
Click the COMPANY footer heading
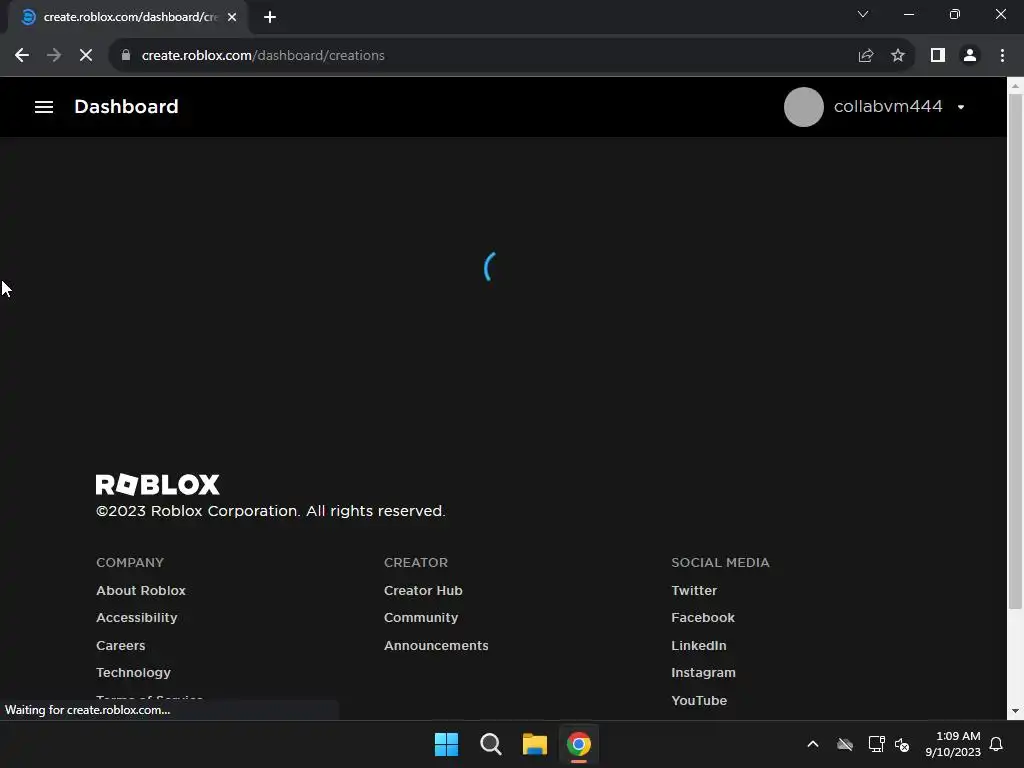pyautogui.click(x=130, y=562)
